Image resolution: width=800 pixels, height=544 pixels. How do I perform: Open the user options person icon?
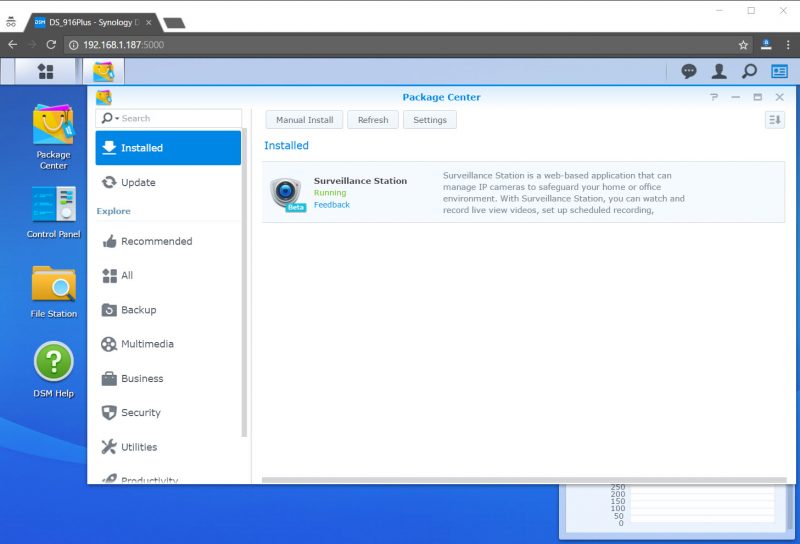719,71
